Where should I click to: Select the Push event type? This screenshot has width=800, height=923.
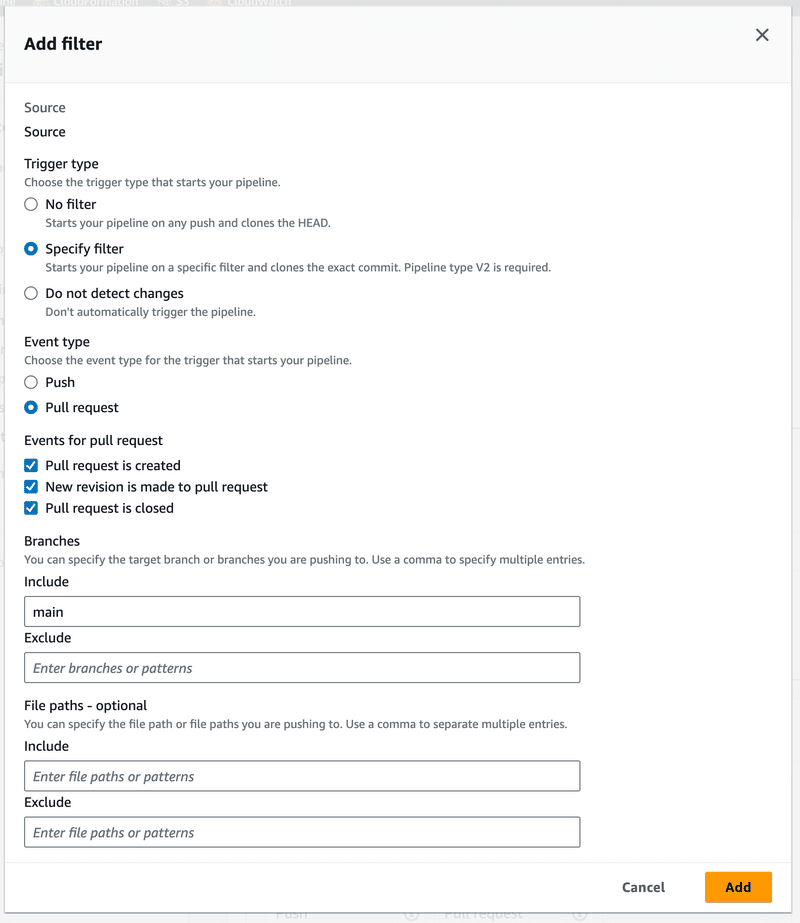(31, 382)
